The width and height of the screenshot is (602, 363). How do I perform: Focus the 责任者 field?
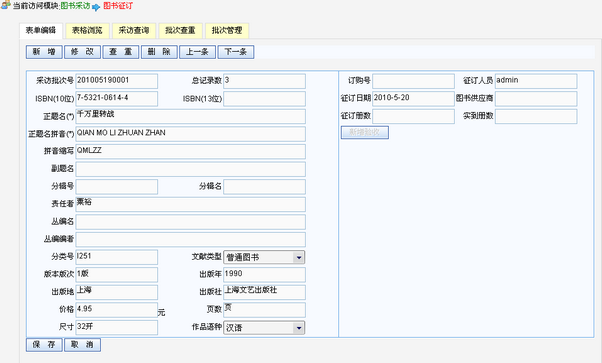point(190,204)
